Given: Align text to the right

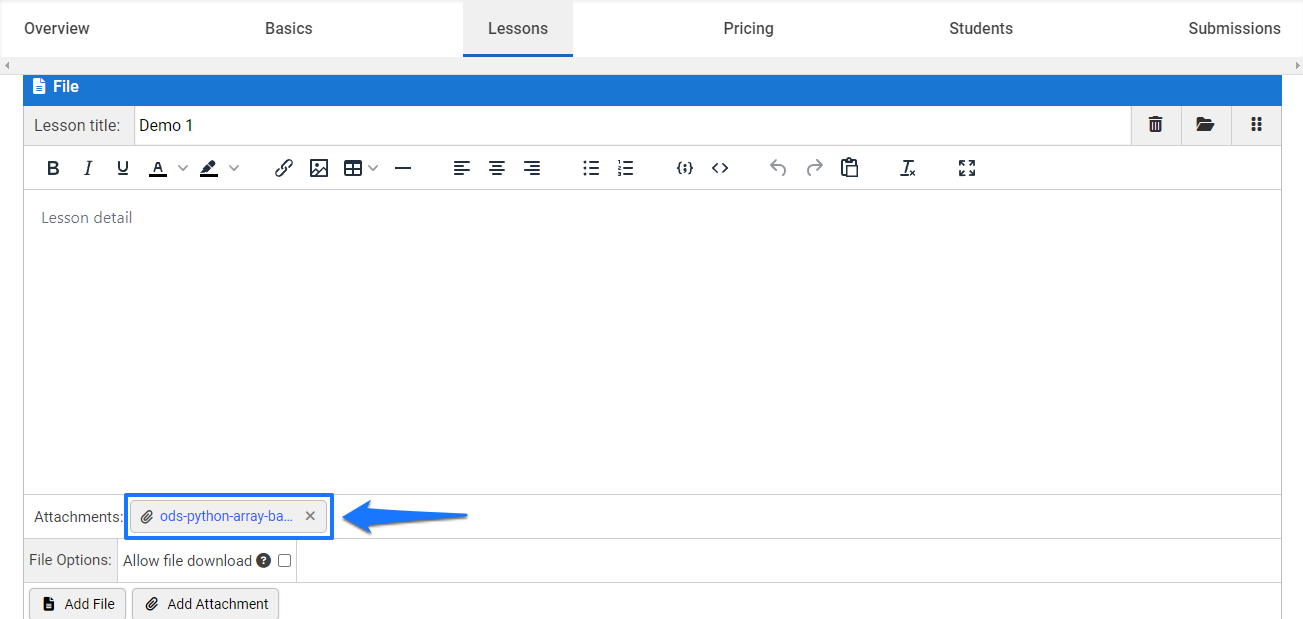Looking at the screenshot, I should (532, 168).
